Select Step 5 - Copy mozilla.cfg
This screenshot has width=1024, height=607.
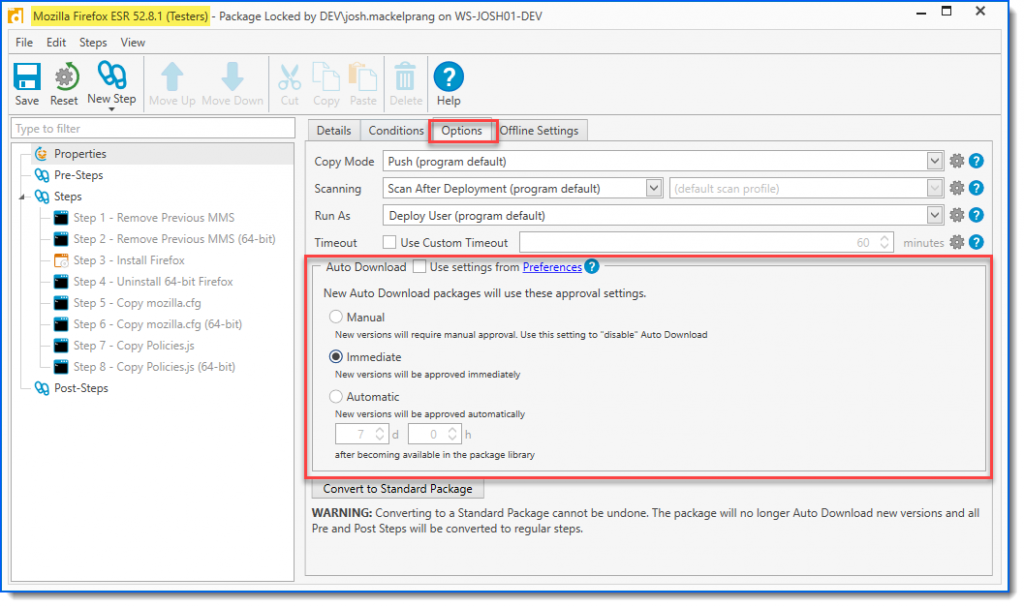click(x=137, y=303)
